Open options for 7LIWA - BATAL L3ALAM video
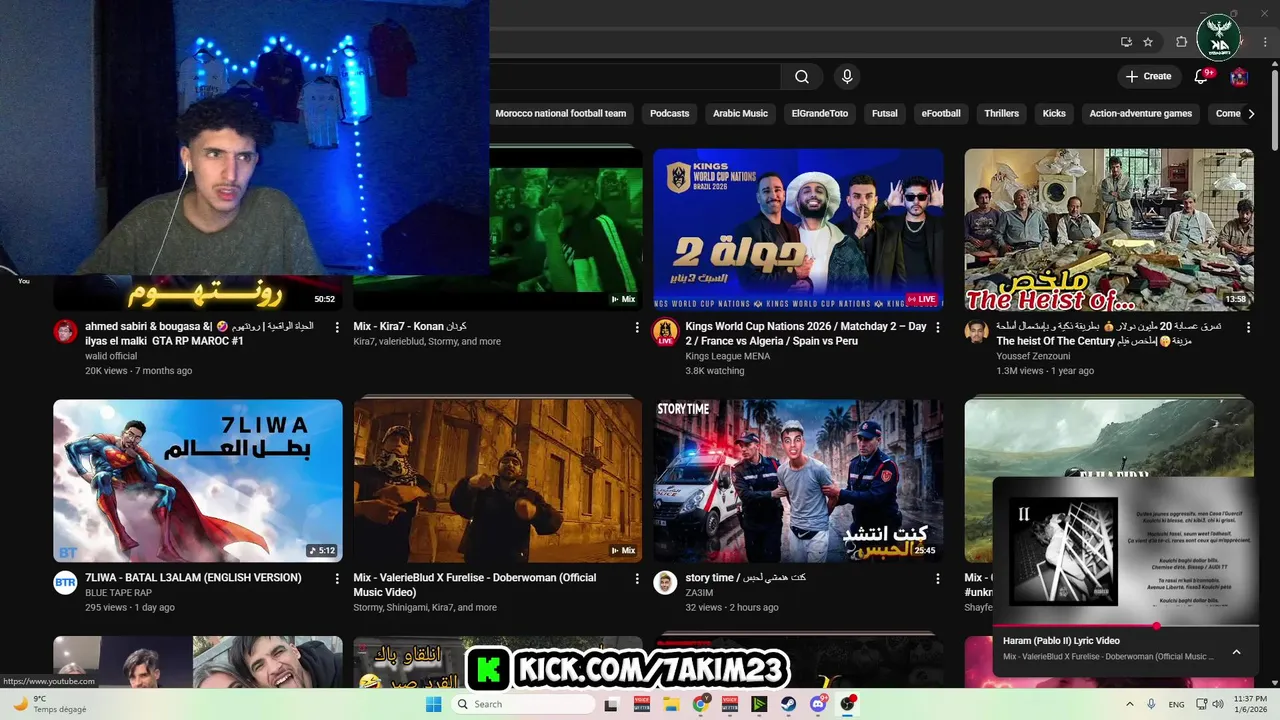Image resolution: width=1280 pixels, height=720 pixels. (x=337, y=578)
